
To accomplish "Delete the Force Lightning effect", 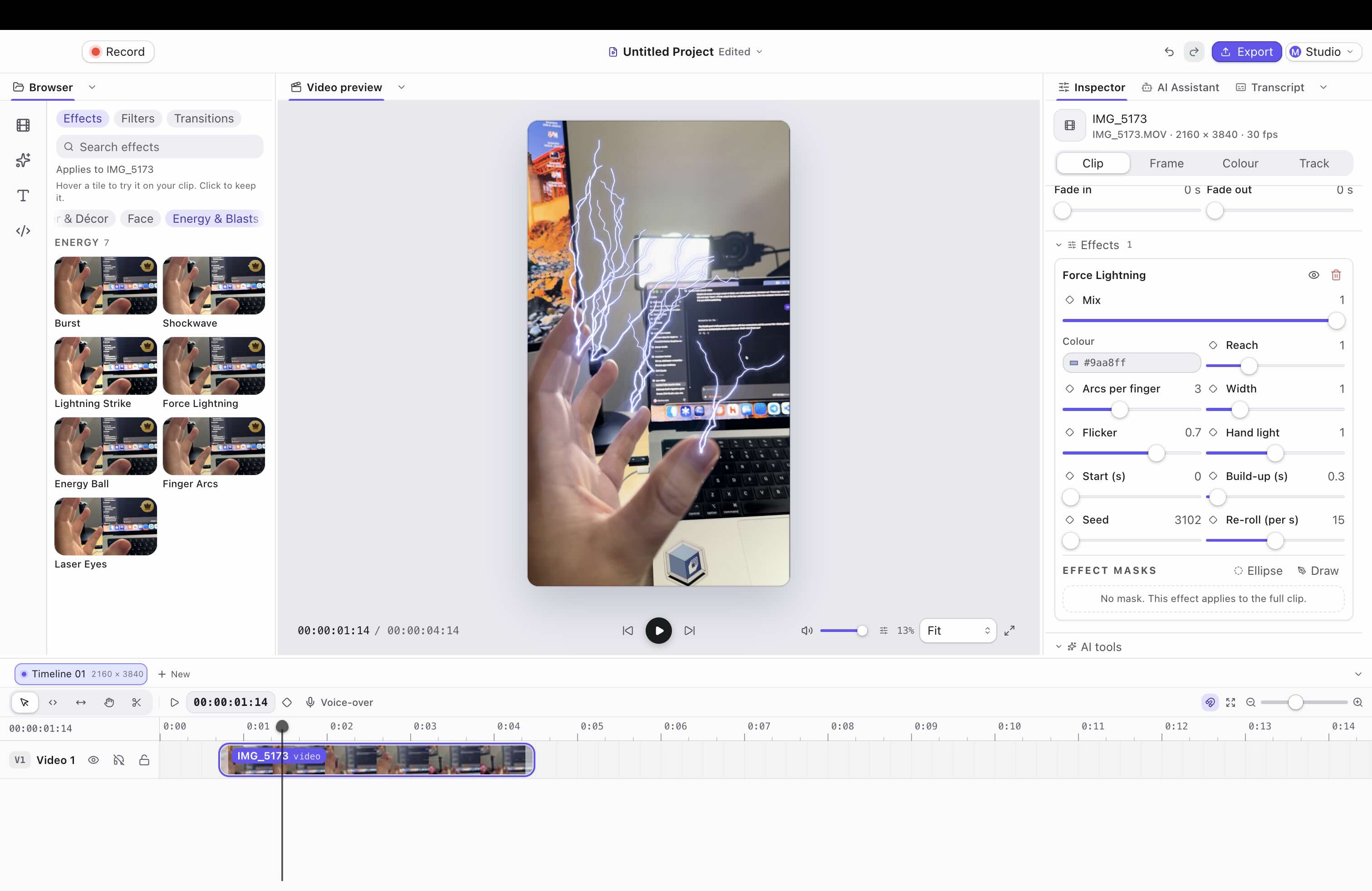I will (x=1336, y=275).
